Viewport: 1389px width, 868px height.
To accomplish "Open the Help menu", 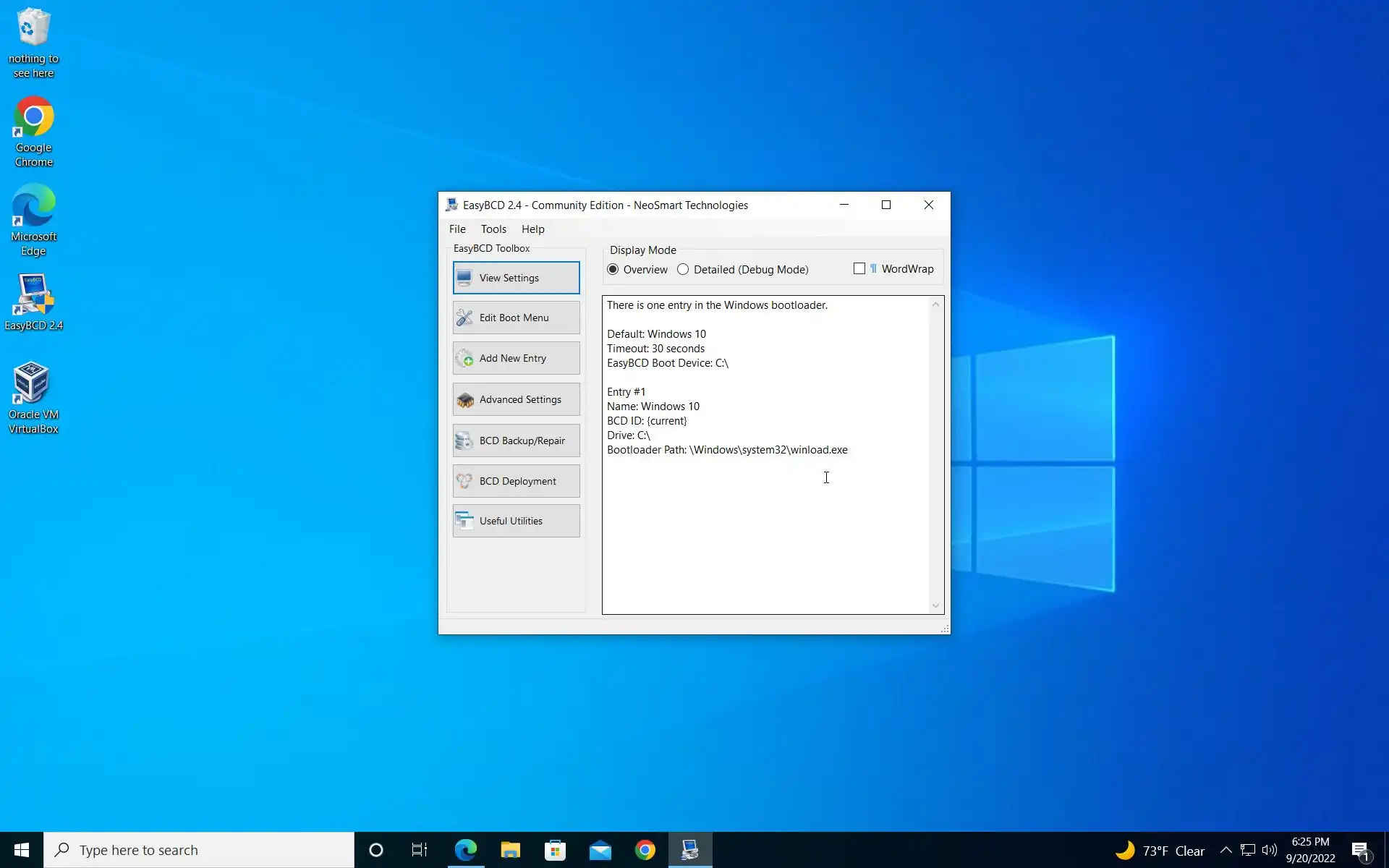I will (532, 229).
